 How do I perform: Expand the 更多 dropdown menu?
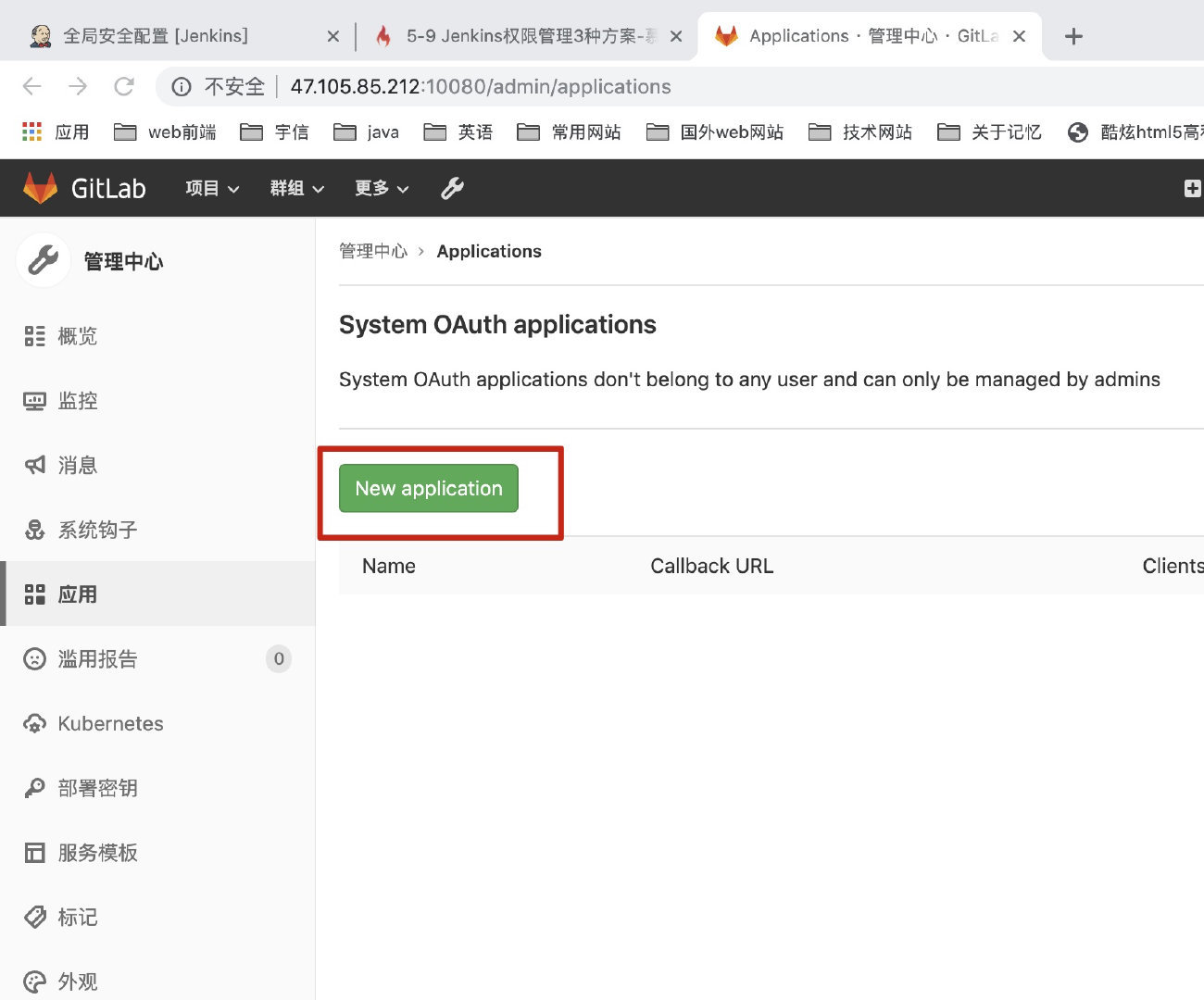pyautogui.click(x=382, y=188)
